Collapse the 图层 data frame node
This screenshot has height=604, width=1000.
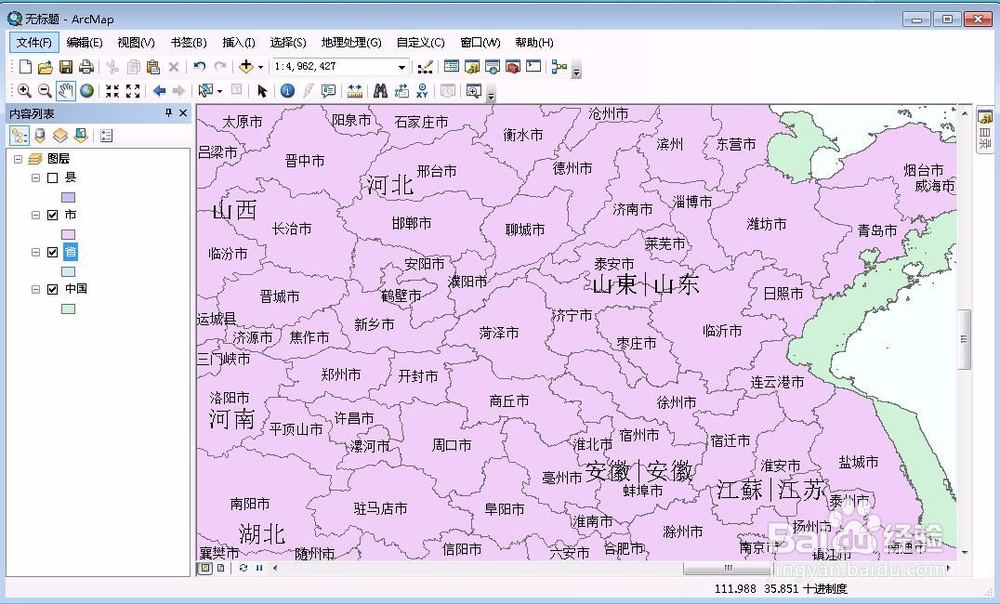[18, 159]
